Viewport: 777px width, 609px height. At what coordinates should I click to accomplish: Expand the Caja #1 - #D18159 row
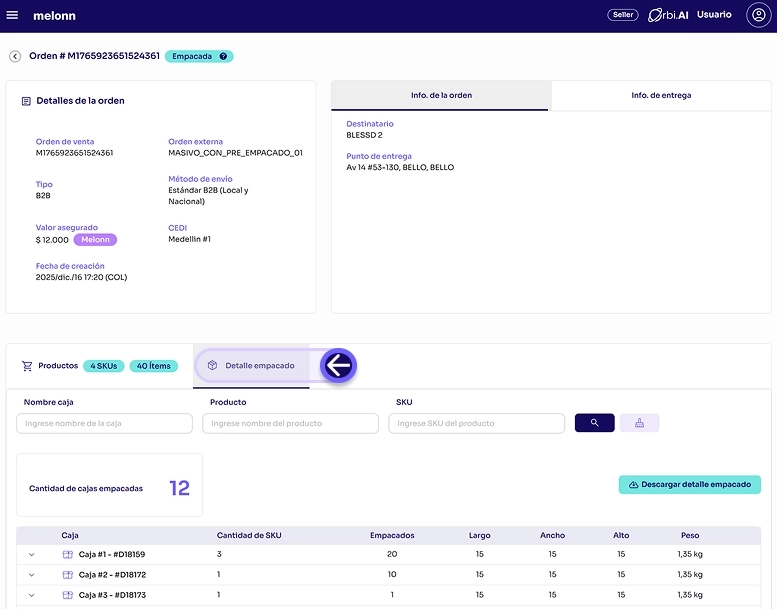(31, 554)
